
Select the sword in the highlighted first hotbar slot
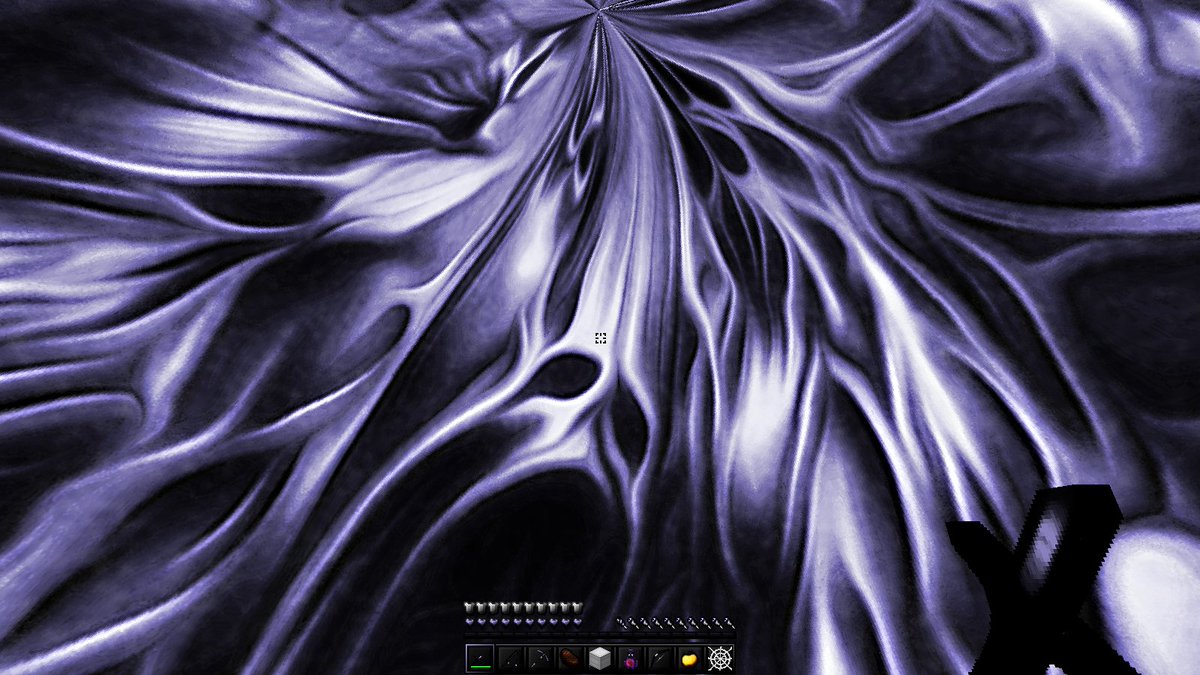pos(480,658)
